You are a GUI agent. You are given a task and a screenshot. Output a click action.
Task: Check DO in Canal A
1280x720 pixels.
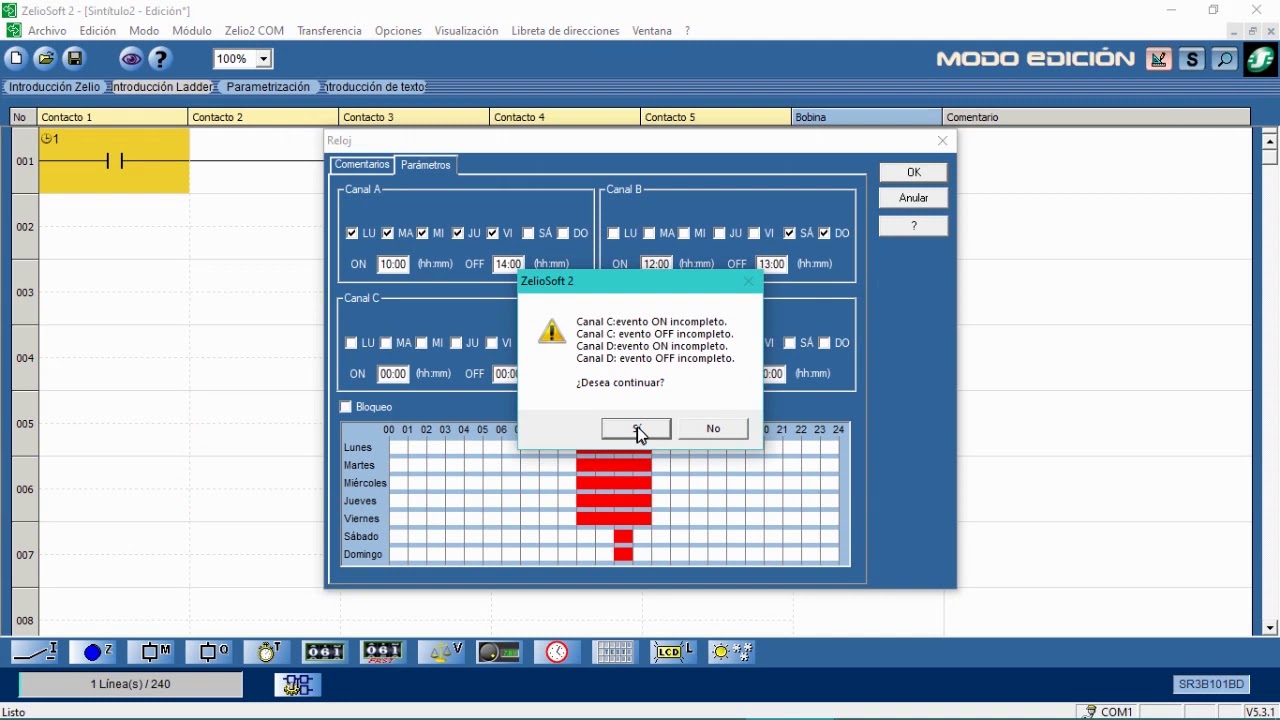click(563, 233)
